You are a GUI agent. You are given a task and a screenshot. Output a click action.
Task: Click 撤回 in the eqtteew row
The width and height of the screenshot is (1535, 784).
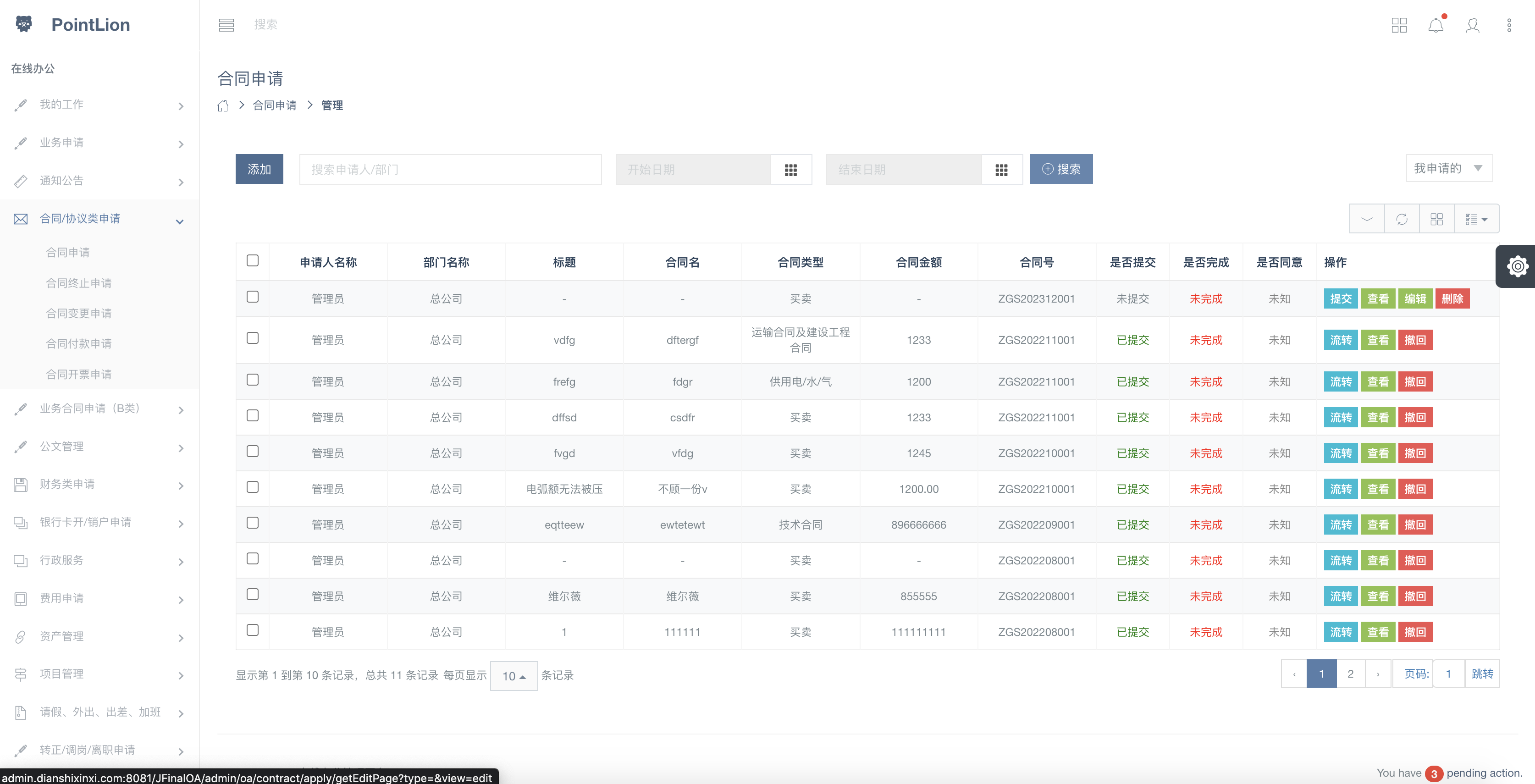pyautogui.click(x=1415, y=525)
